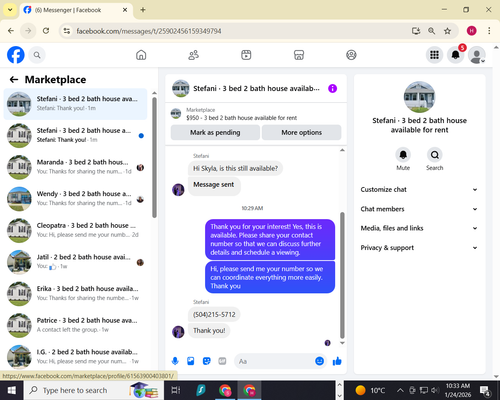Image resolution: width=500 pixels, height=400 pixels.
Task: Open the Chrome profile 'H' avatar
Action: [471, 31]
